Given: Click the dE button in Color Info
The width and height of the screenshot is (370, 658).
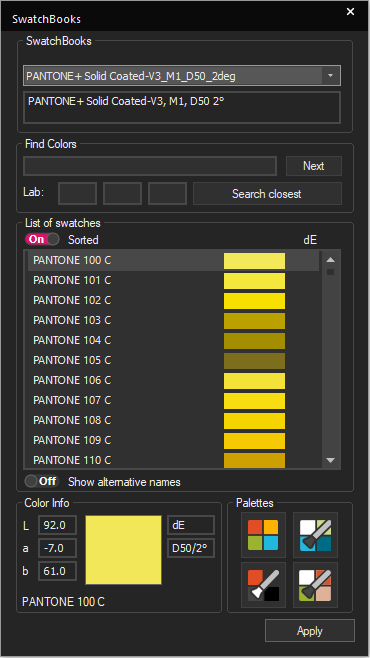Looking at the screenshot, I should point(191,525).
